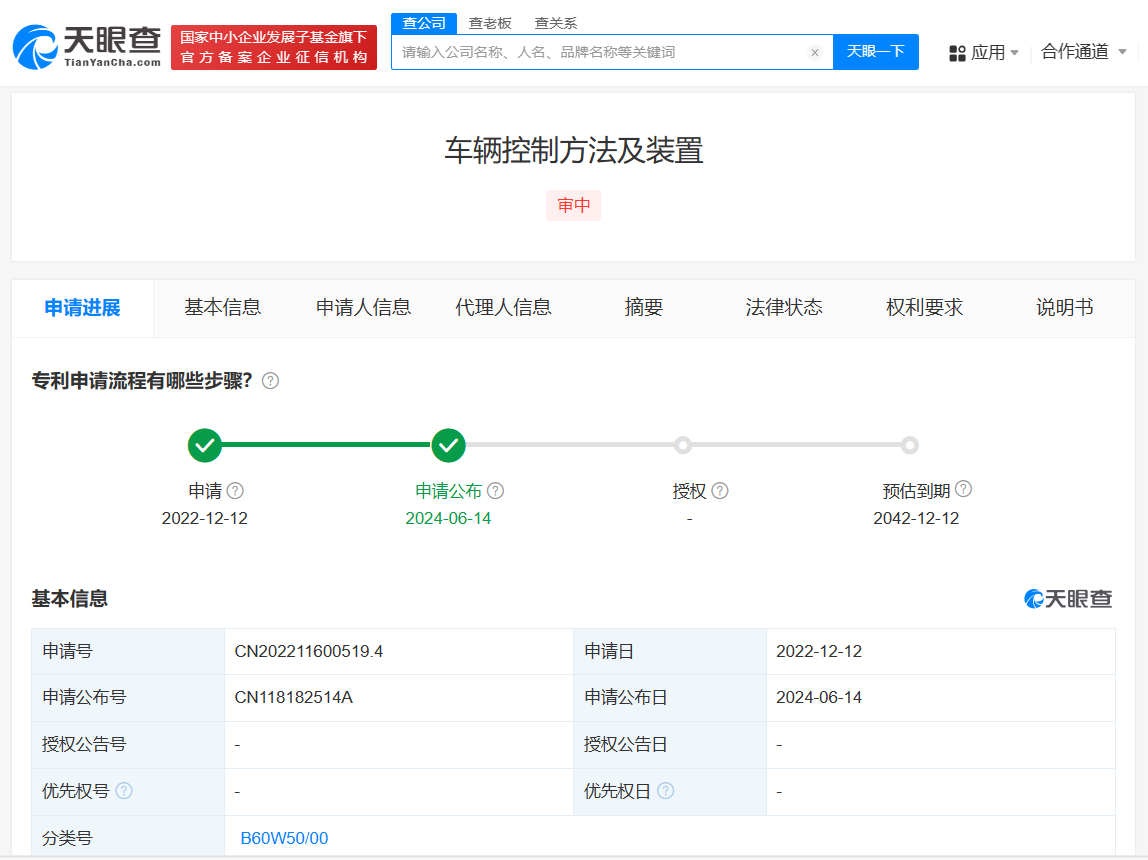Open classification number link B60W50/00
The image size is (1148, 860).
[x=283, y=838]
